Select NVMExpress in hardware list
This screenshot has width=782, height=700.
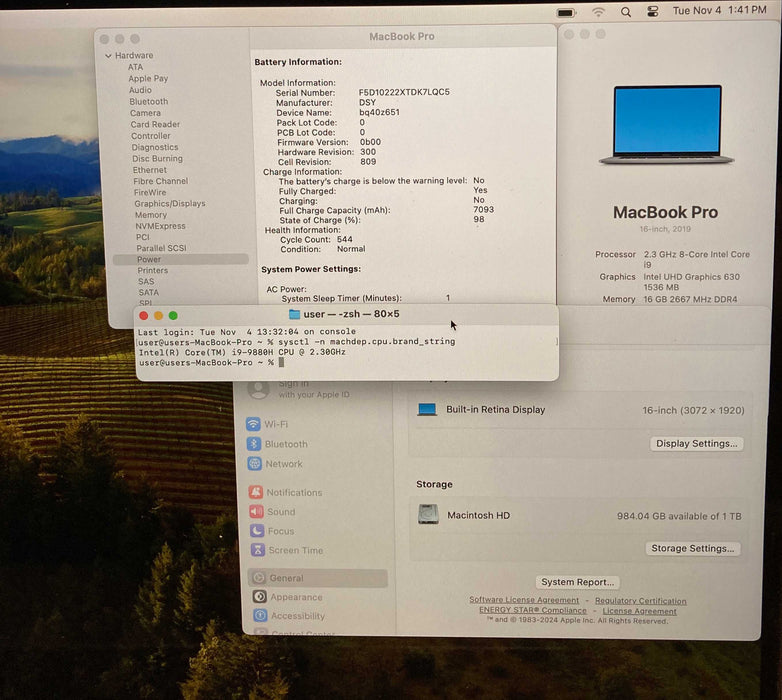[x=160, y=226]
